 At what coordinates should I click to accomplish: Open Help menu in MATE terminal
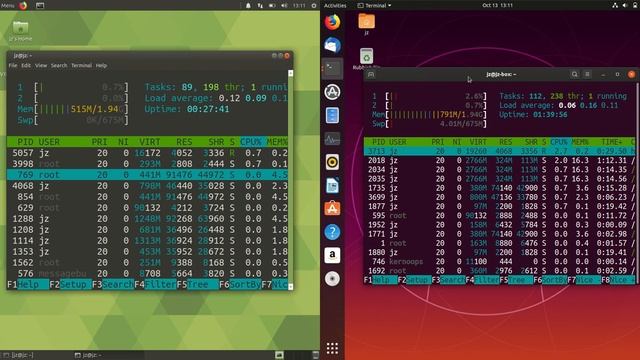pos(101,65)
